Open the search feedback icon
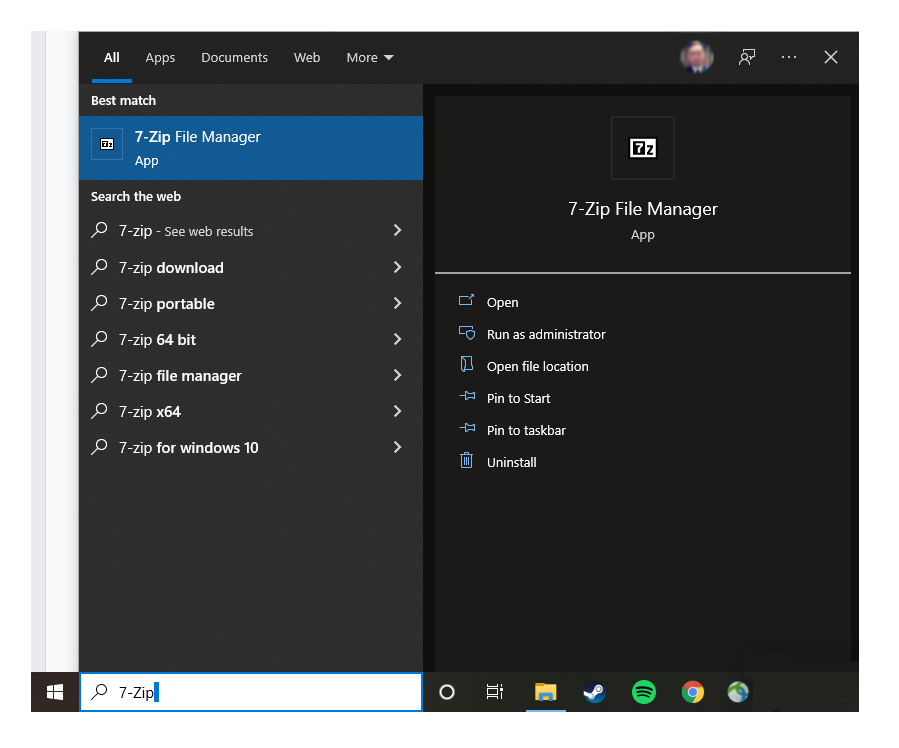Screen dimensions: 899x748 pos(747,57)
